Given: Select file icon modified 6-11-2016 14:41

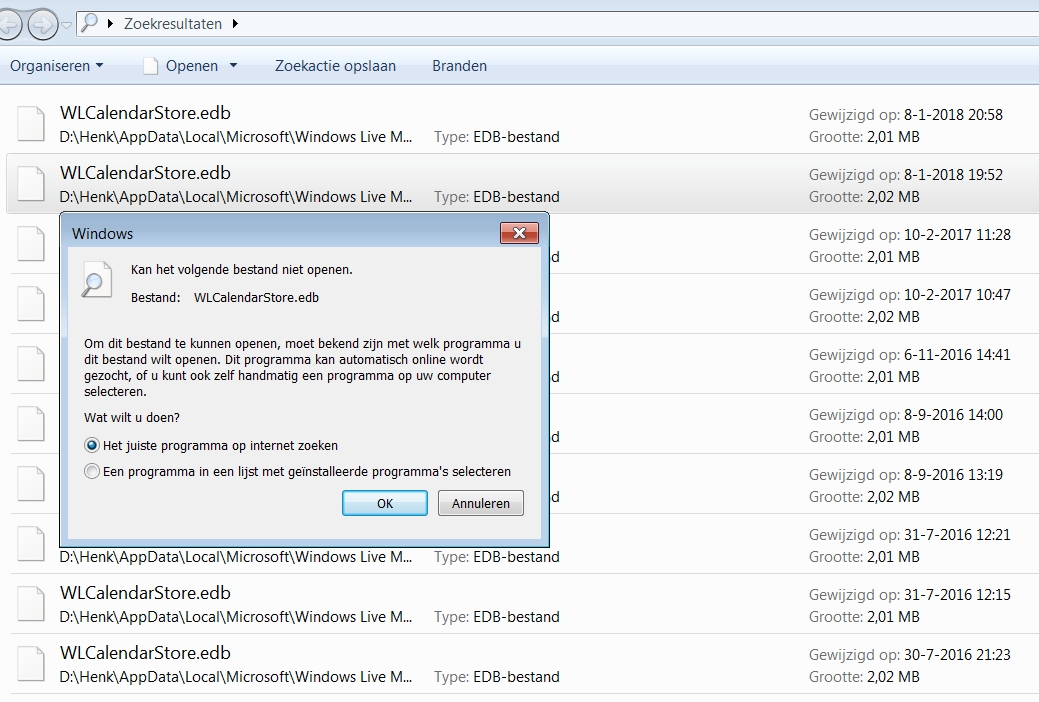Looking at the screenshot, I should click(x=30, y=363).
